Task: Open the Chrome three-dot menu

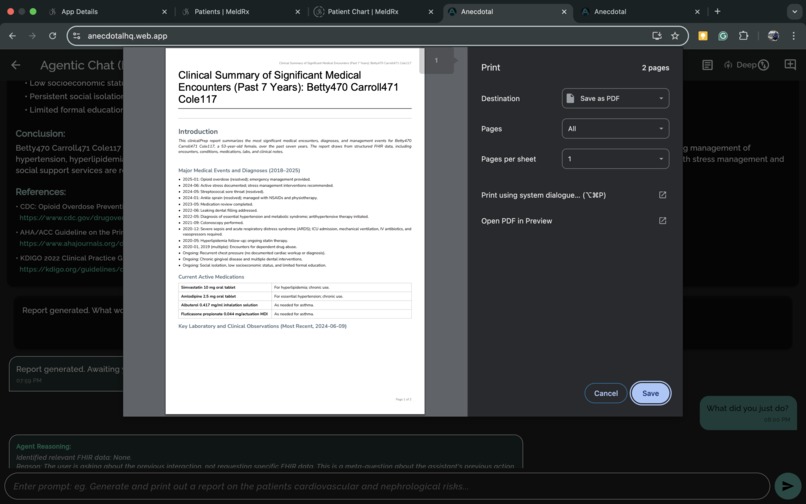Action: (x=793, y=35)
